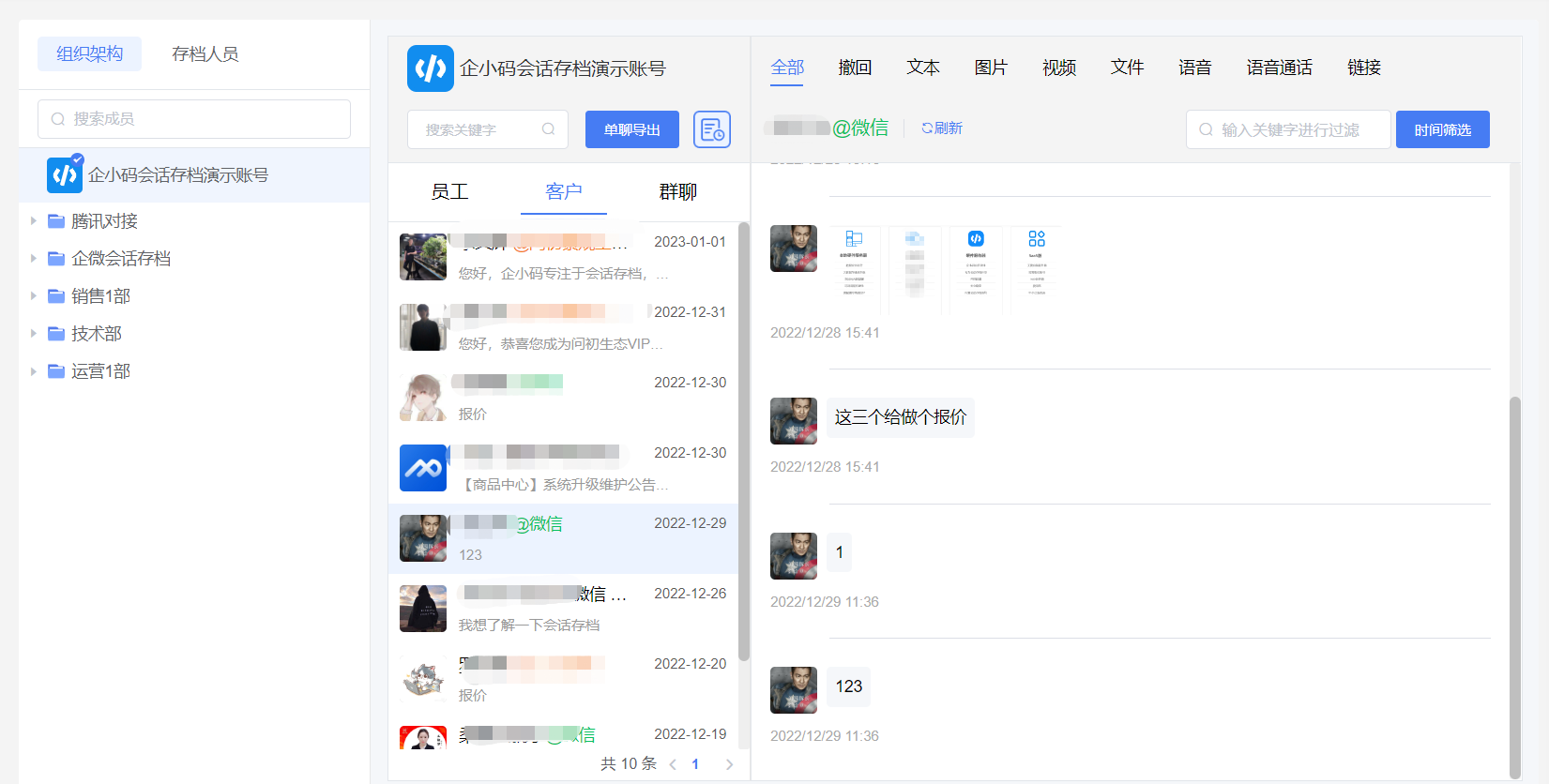Filter messages by 文件

[x=1127, y=68]
